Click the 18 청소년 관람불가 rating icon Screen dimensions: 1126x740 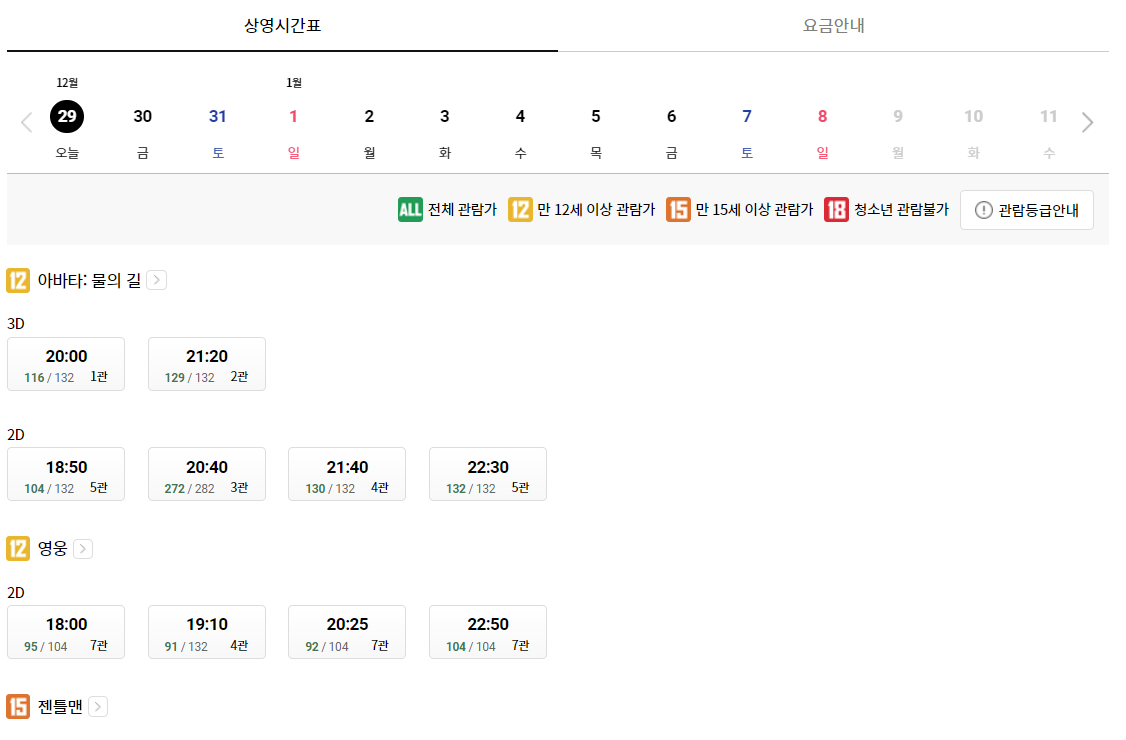(x=836, y=210)
